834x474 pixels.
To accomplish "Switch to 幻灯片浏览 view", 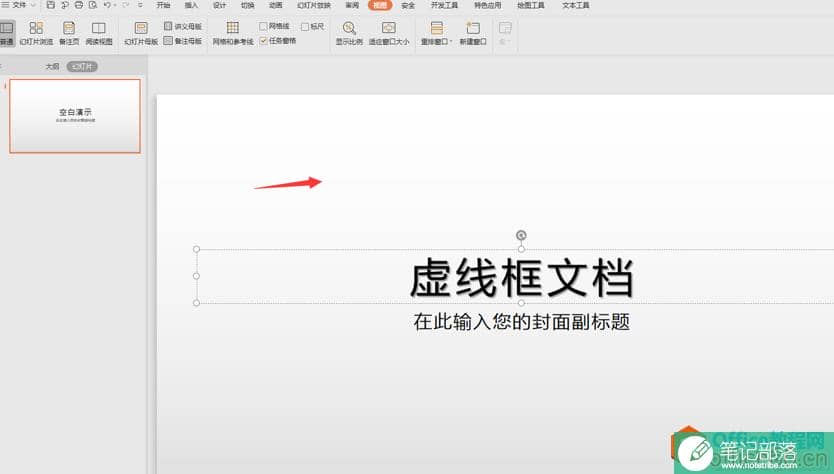I will 36,33.
